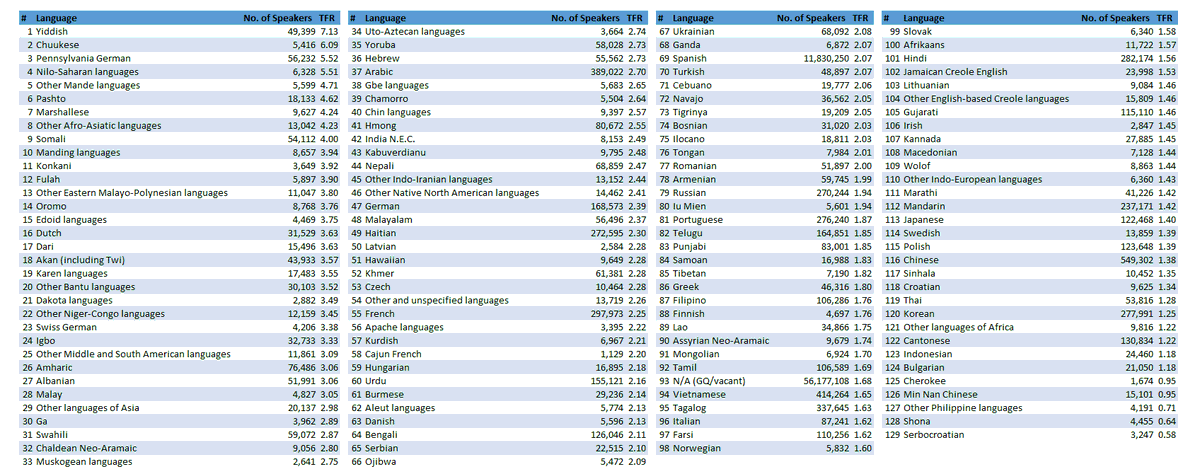
Task: Click the Yoruba language cell
Action: click(x=382, y=45)
